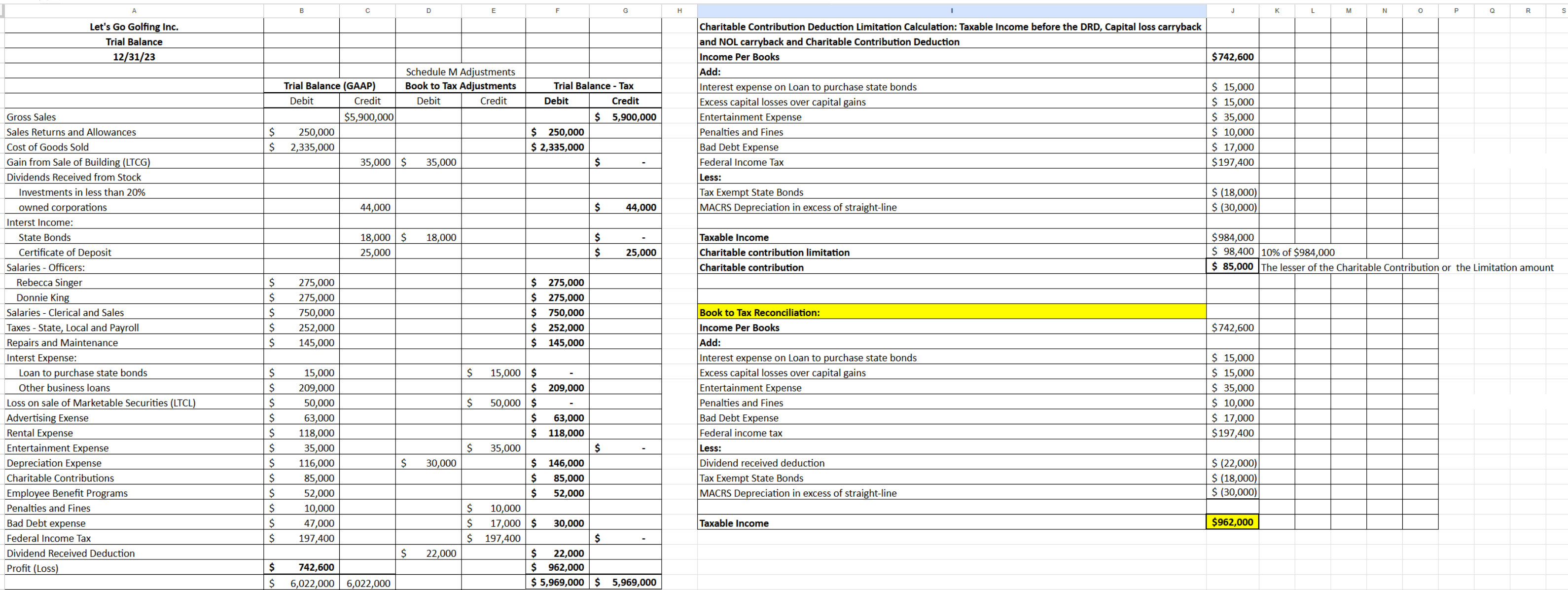Screen dimensions: 1568x590
Task: Click column J header
Action: click(1232, 10)
